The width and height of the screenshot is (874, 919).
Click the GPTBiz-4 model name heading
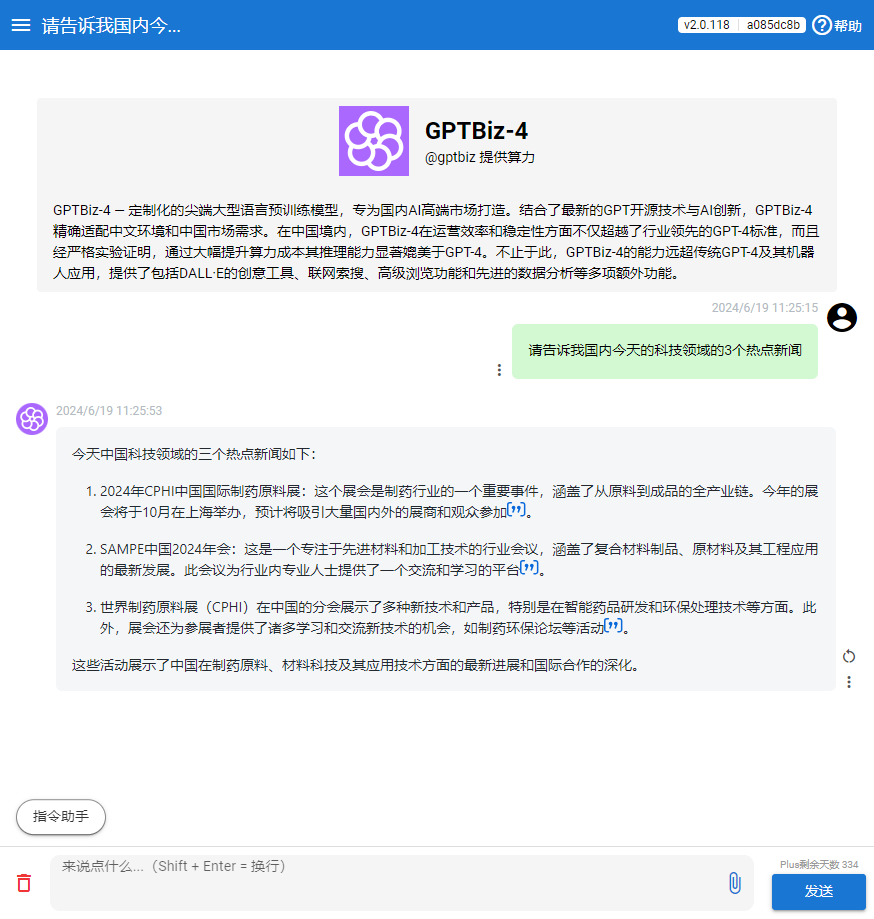(x=476, y=131)
